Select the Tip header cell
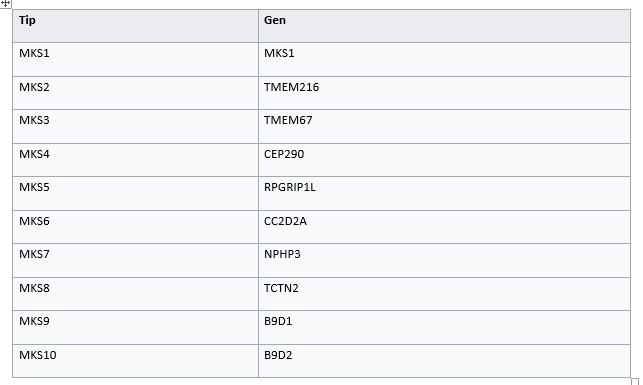The height and width of the screenshot is (385, 643). click(x=135, y=26)
